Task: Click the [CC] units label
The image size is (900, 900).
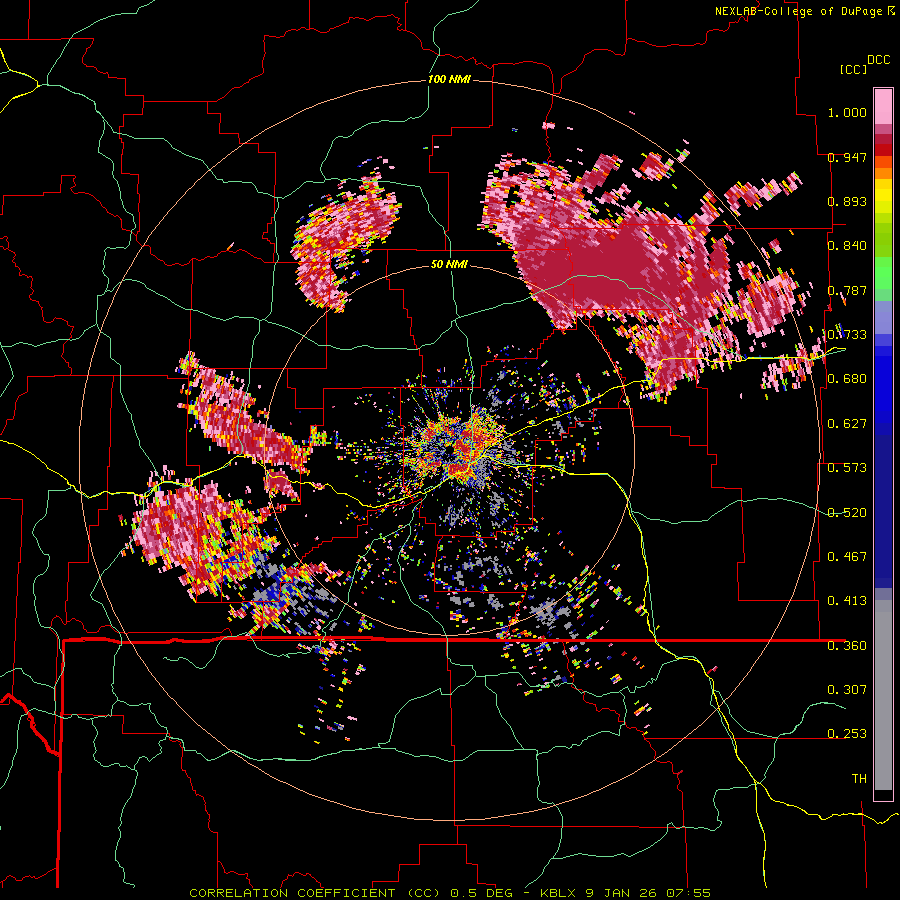Action: point(853,69)
